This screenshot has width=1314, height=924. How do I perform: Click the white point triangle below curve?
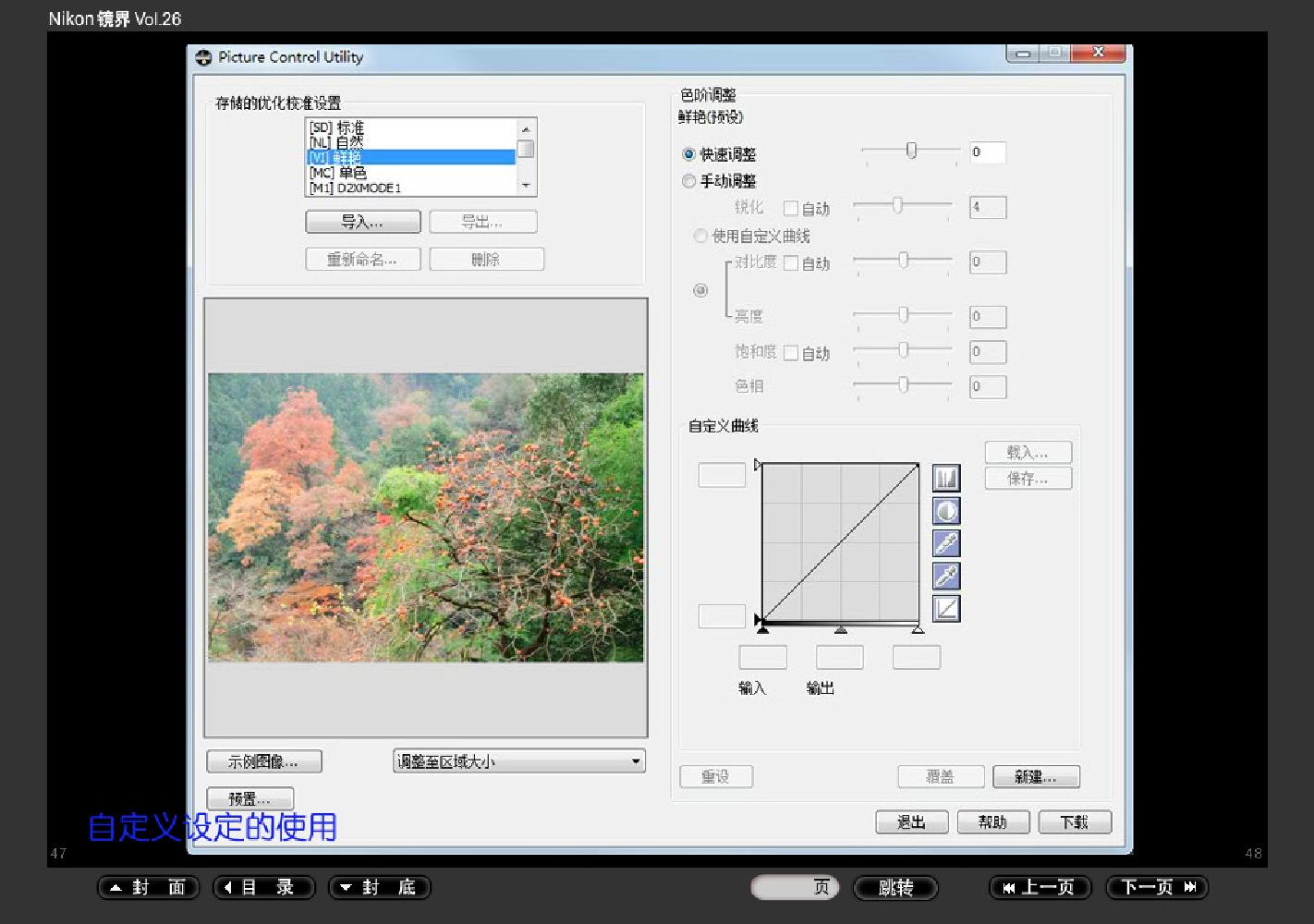click(918, 629)
